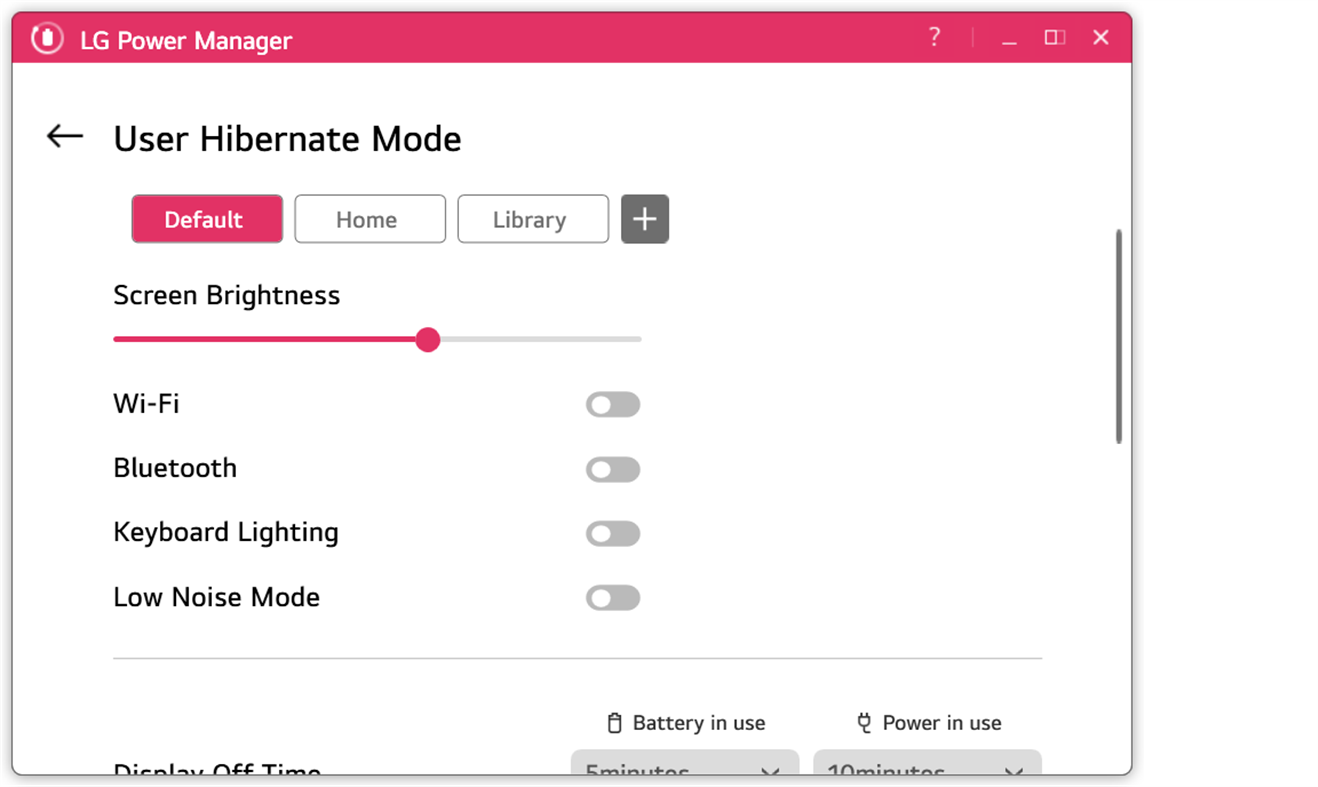
Task: Turn on Bluetooth switch
Action: point(613,469)
